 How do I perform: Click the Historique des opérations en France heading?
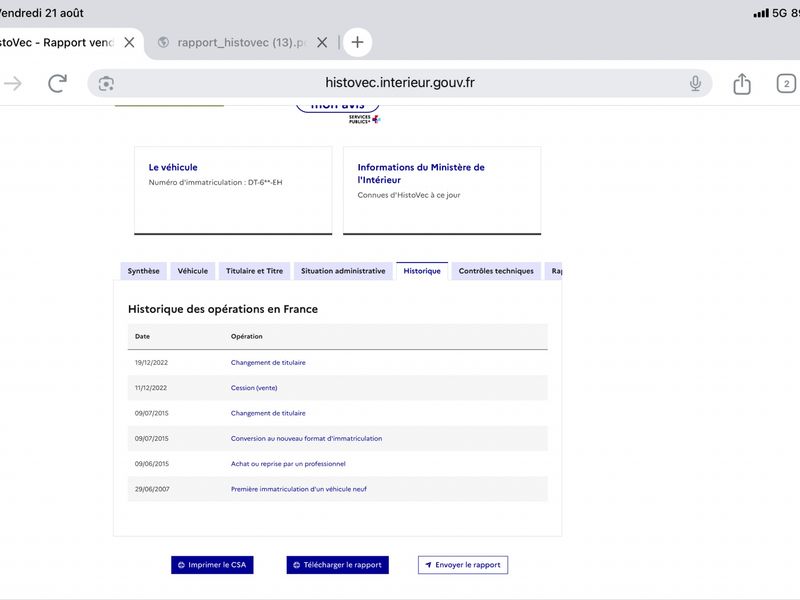pyautogui.click(x=223, y=309)
